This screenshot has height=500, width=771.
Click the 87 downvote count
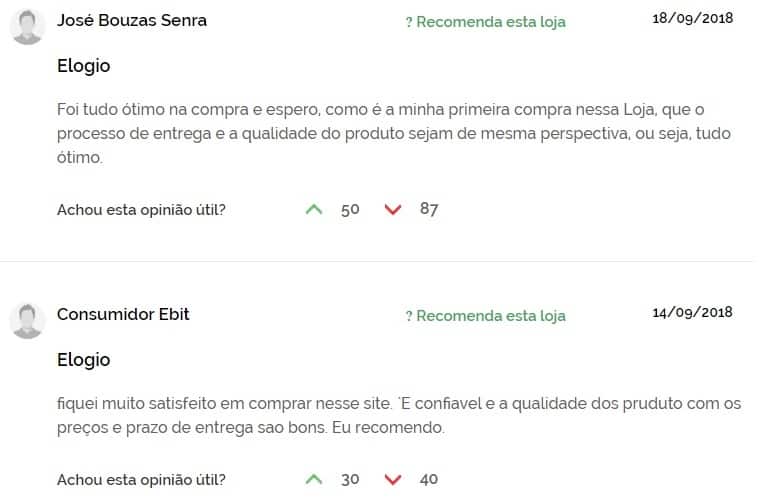[x=429, y=209]
